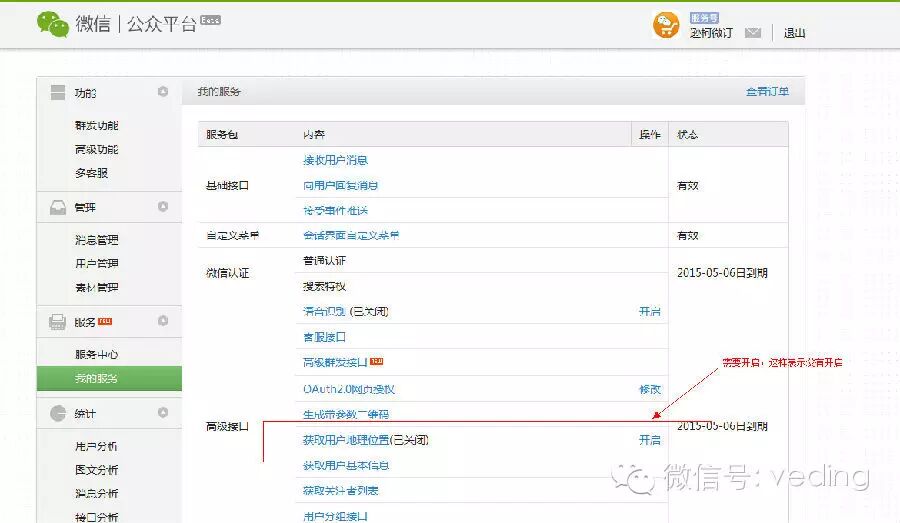Click the 有效 status of 基础接口

688,185
